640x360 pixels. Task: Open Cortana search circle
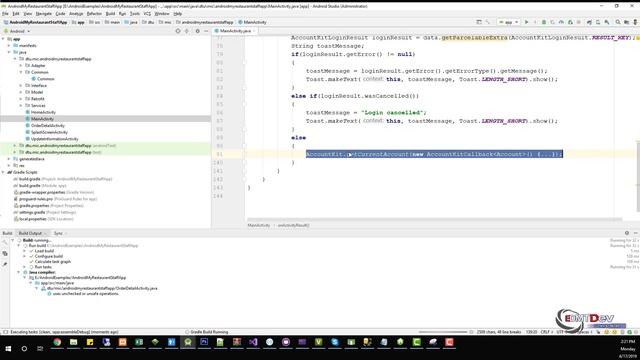(x=24, y=349)
